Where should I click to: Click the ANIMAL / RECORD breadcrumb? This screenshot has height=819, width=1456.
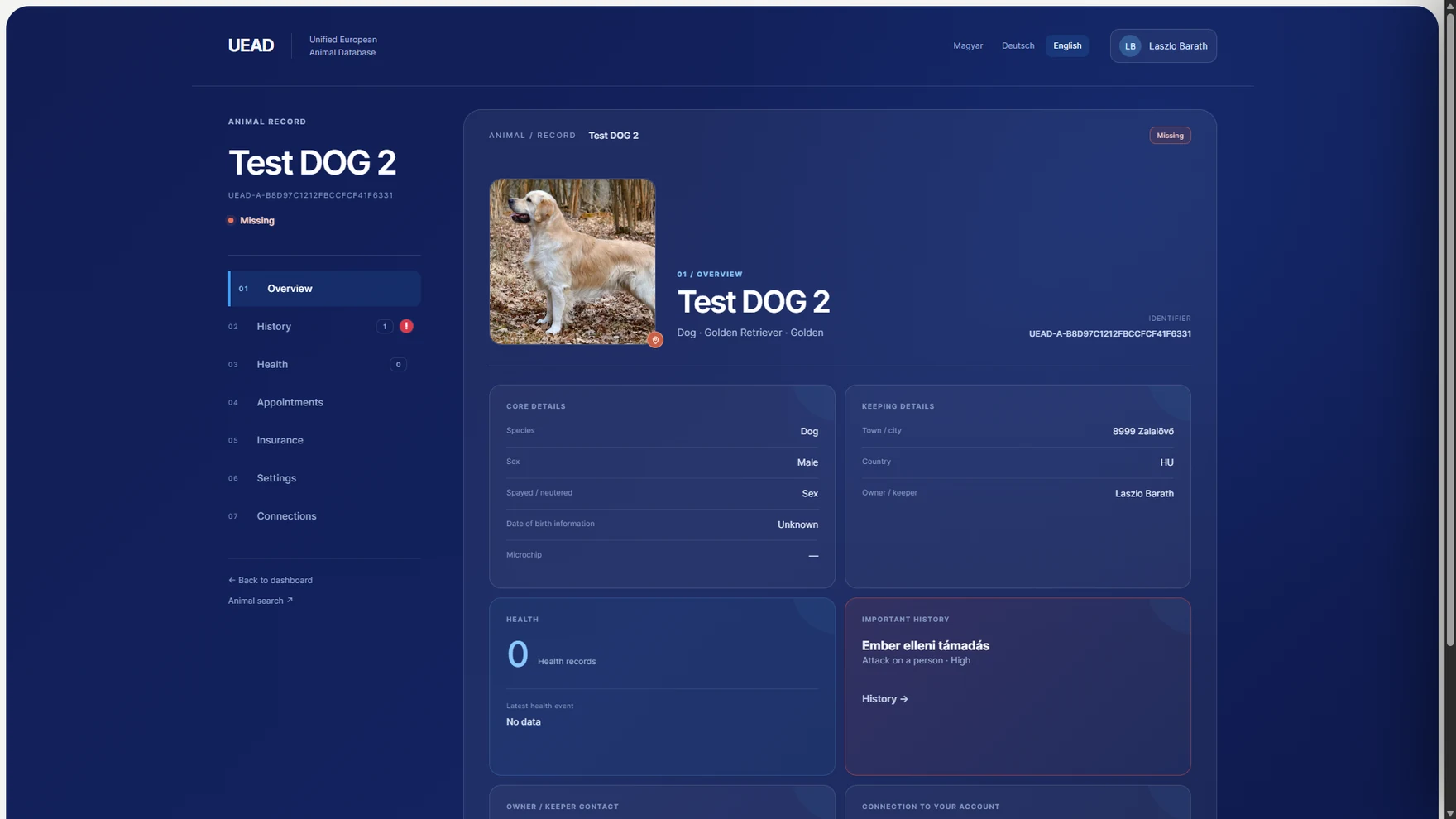click(x=532, y=136)
